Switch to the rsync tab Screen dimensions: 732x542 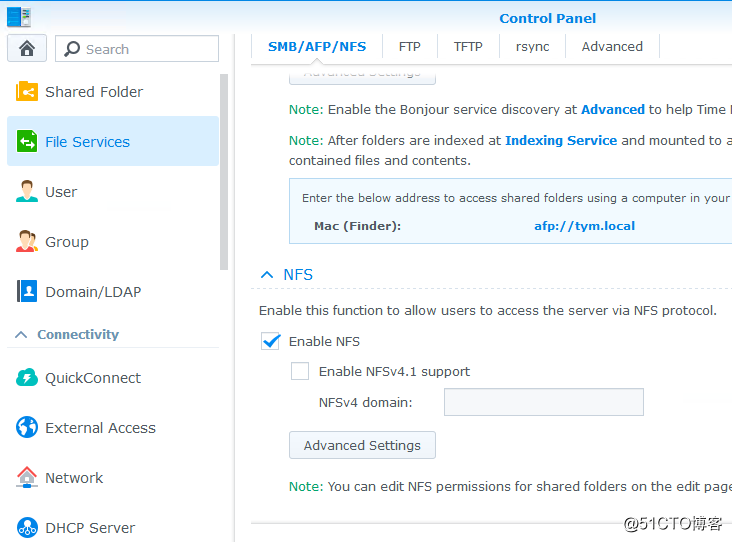click(532, 47)
